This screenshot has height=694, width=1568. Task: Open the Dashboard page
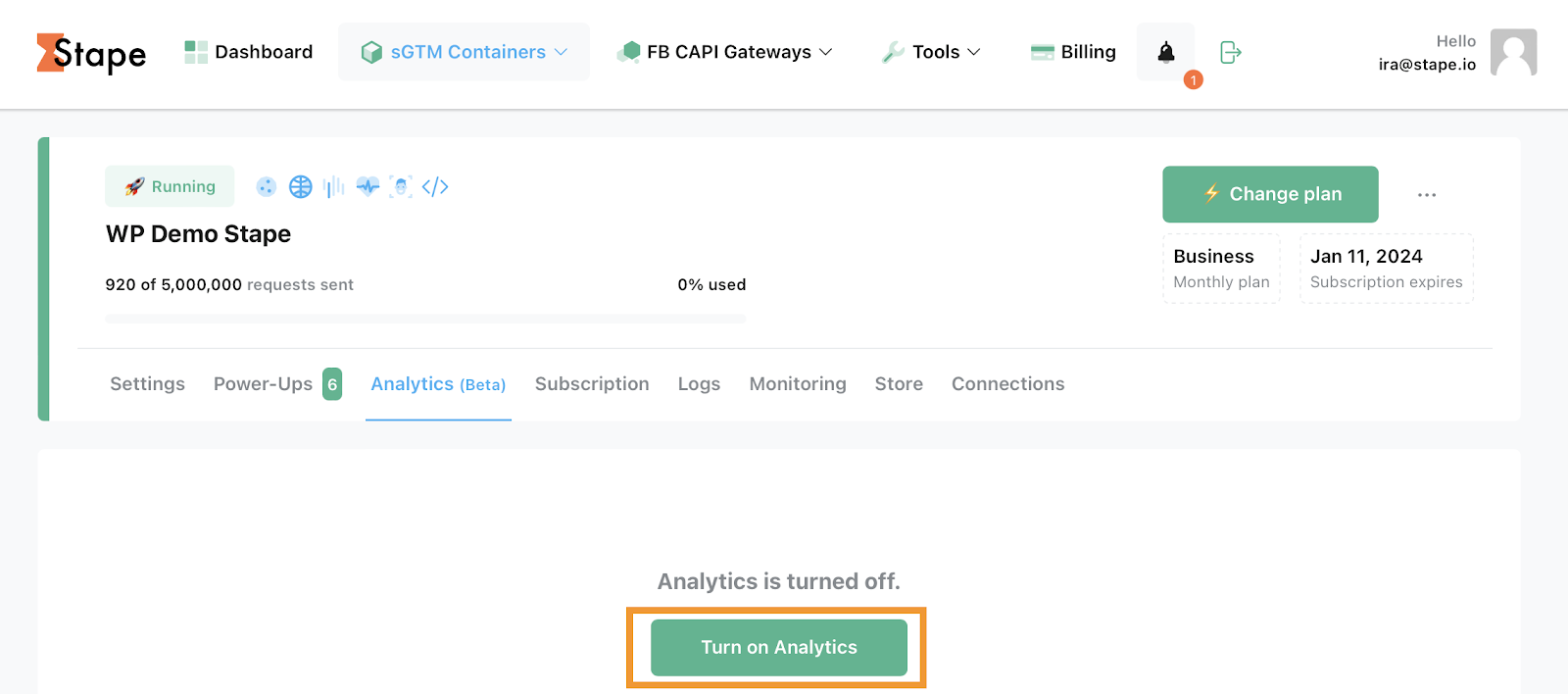pyautogui.click(x=247, y=51)
